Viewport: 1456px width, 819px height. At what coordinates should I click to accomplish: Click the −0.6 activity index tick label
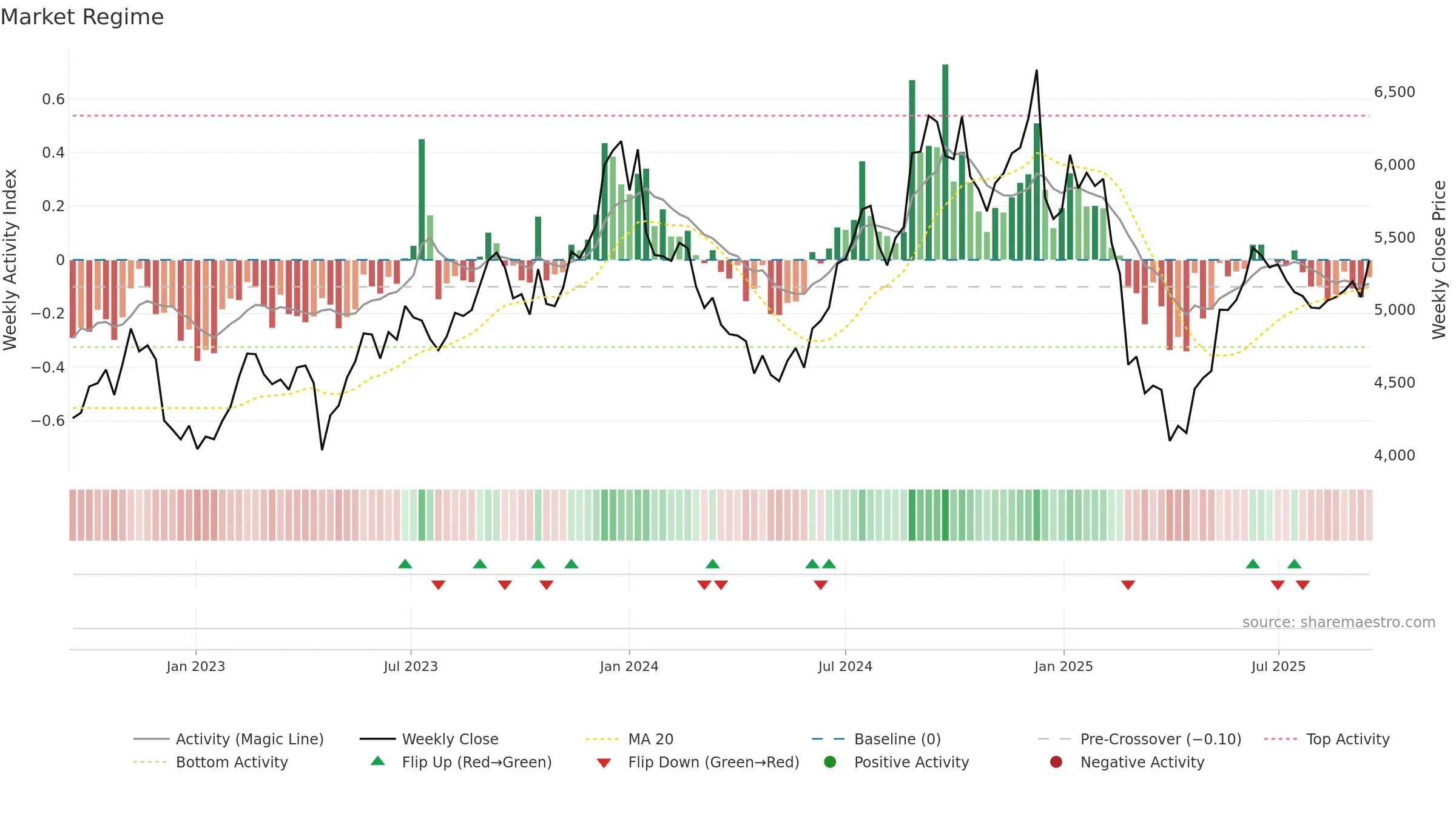coord(48,420)
